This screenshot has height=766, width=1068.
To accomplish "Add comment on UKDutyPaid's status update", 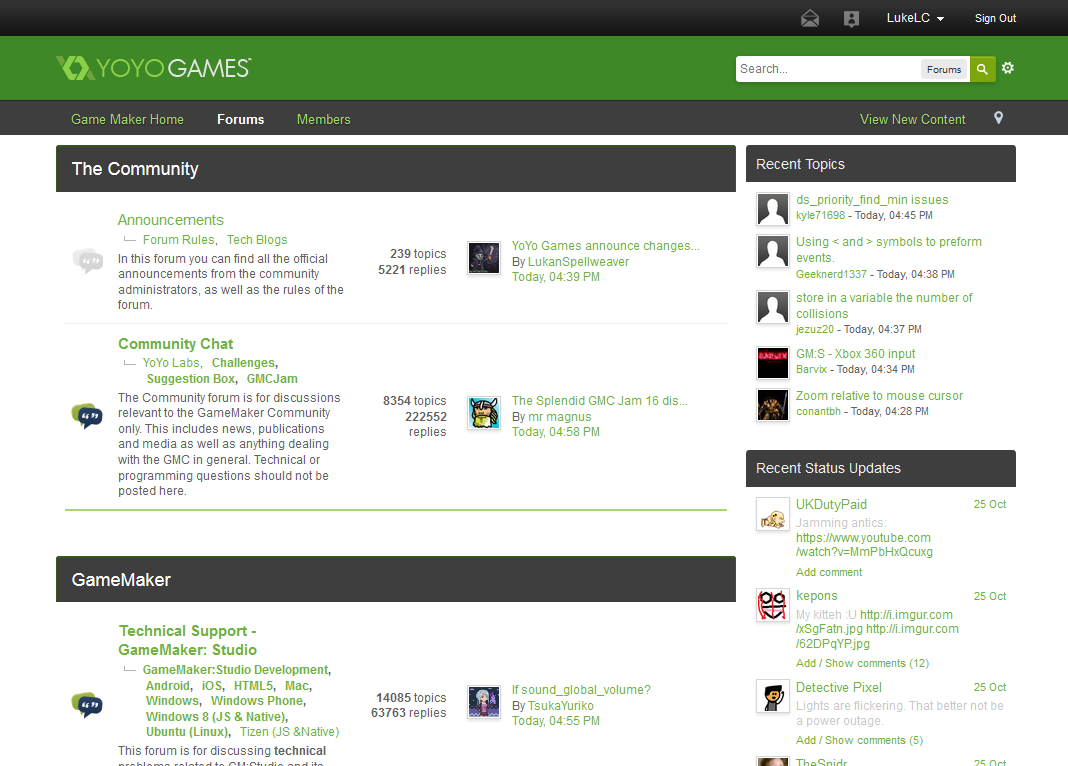I will [x=828, y=571].
